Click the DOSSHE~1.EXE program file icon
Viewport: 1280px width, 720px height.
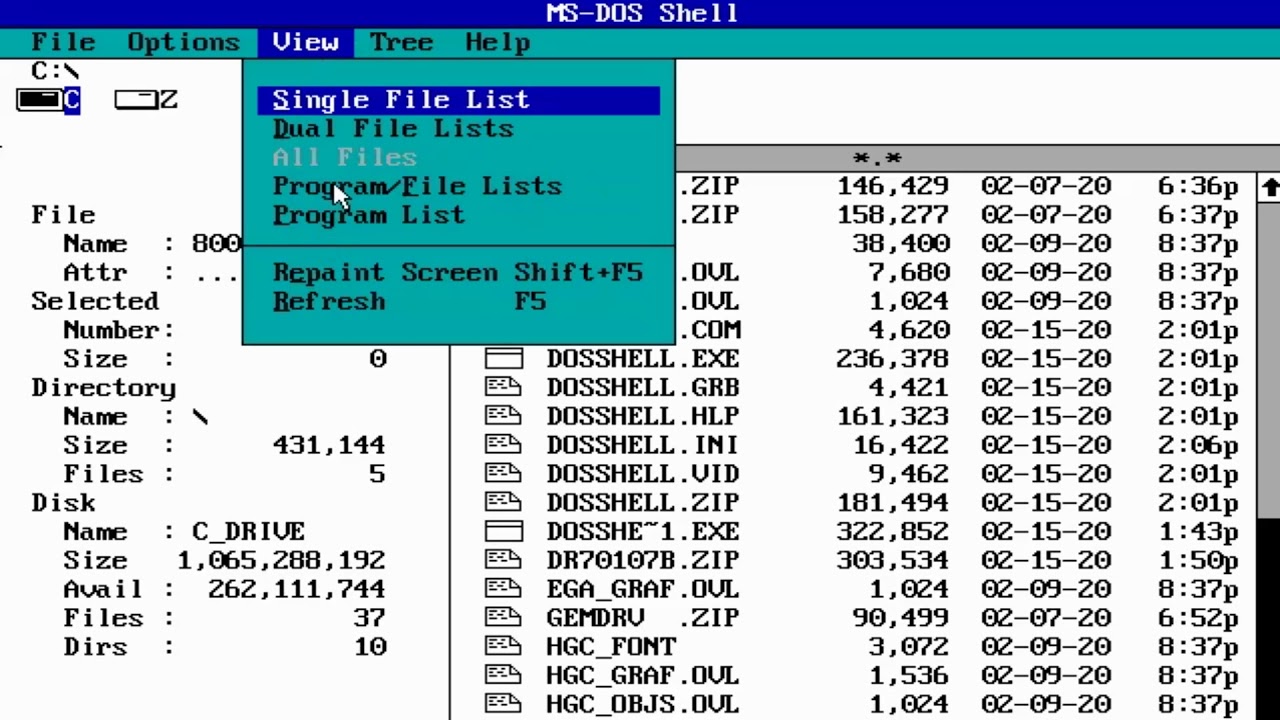click(504, 532)
